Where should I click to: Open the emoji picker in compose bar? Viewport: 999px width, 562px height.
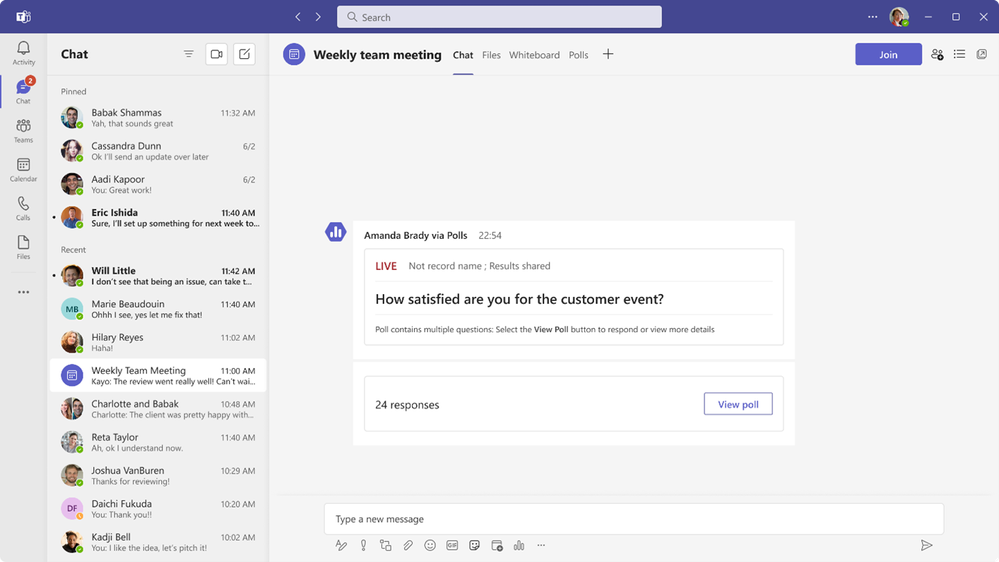430,545
